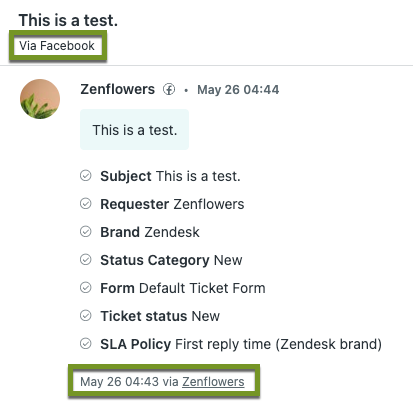Screen dimensions: 413x401
Task: Click the check icon beside Brand
Action: (x=86, y=231)
